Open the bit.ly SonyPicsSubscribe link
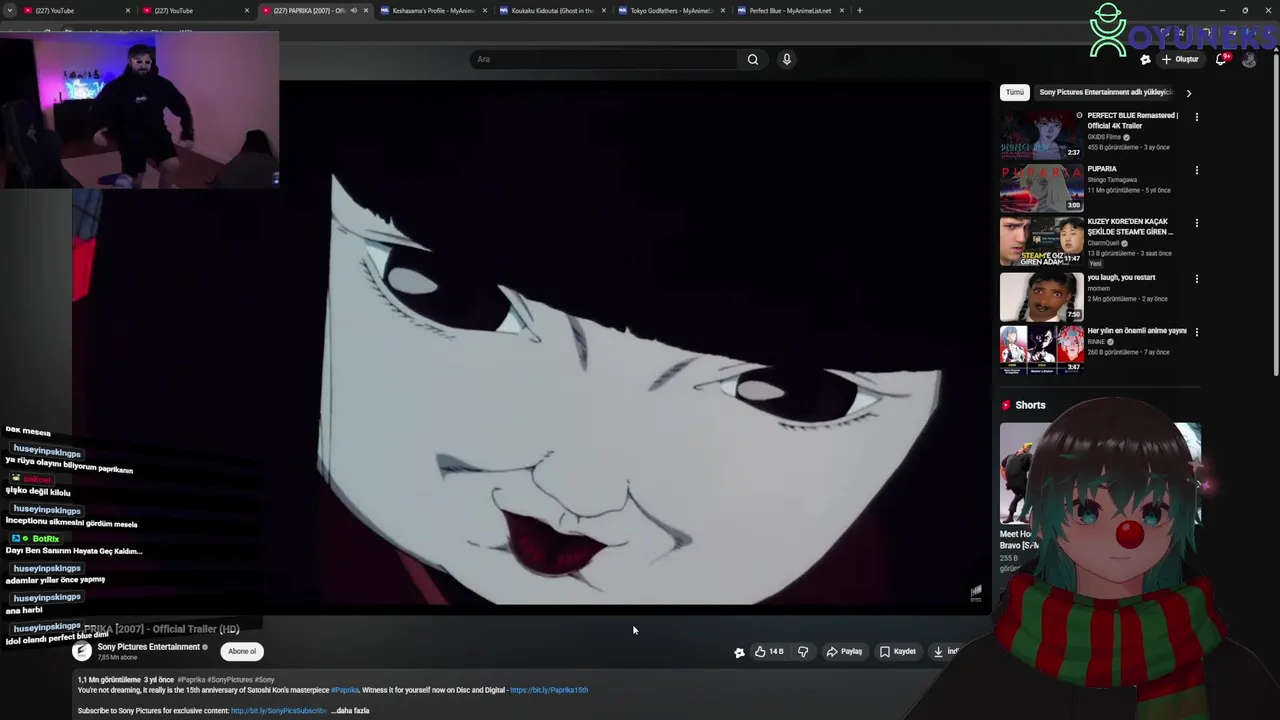Viewport: 1280px width, 720px height. tap(279, 711)
